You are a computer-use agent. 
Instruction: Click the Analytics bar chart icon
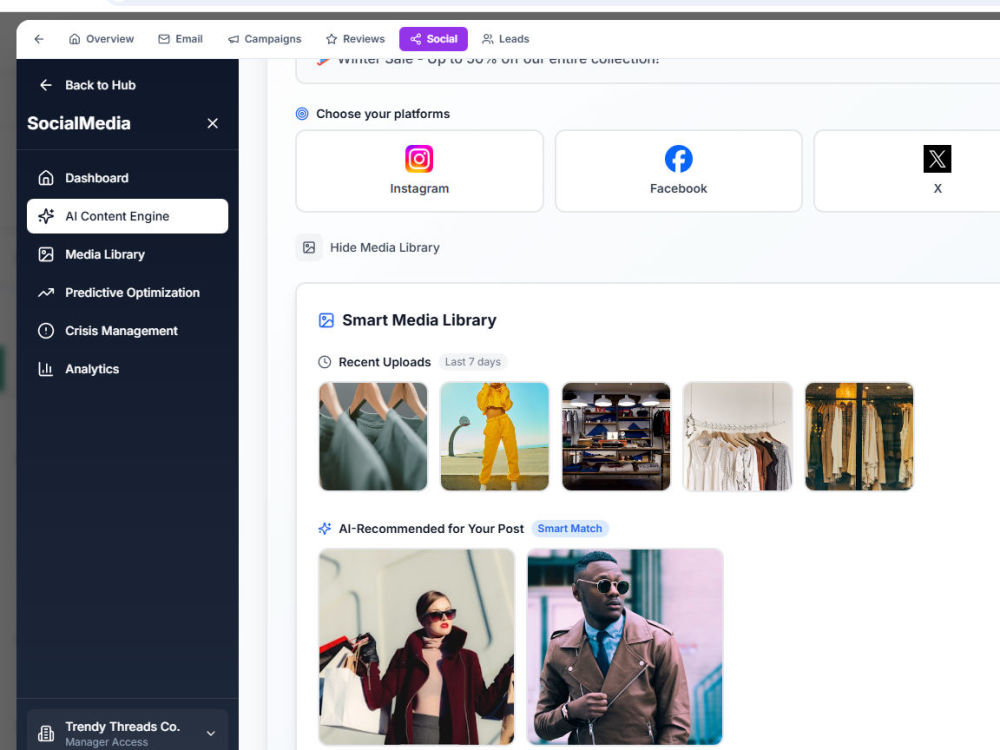pos(46,369)
